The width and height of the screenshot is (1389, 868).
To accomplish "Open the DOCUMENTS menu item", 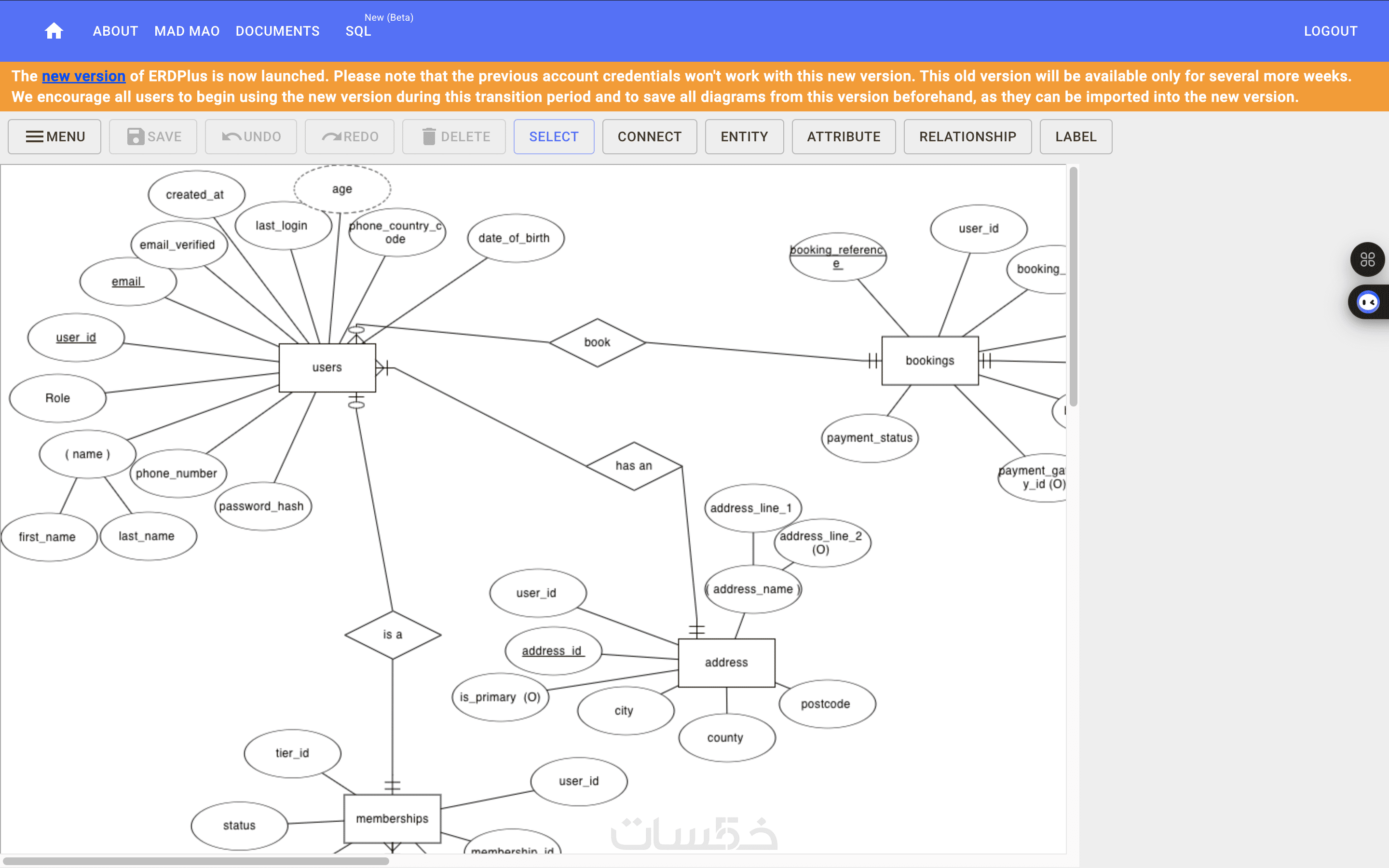I will click(x=277, y=31).
